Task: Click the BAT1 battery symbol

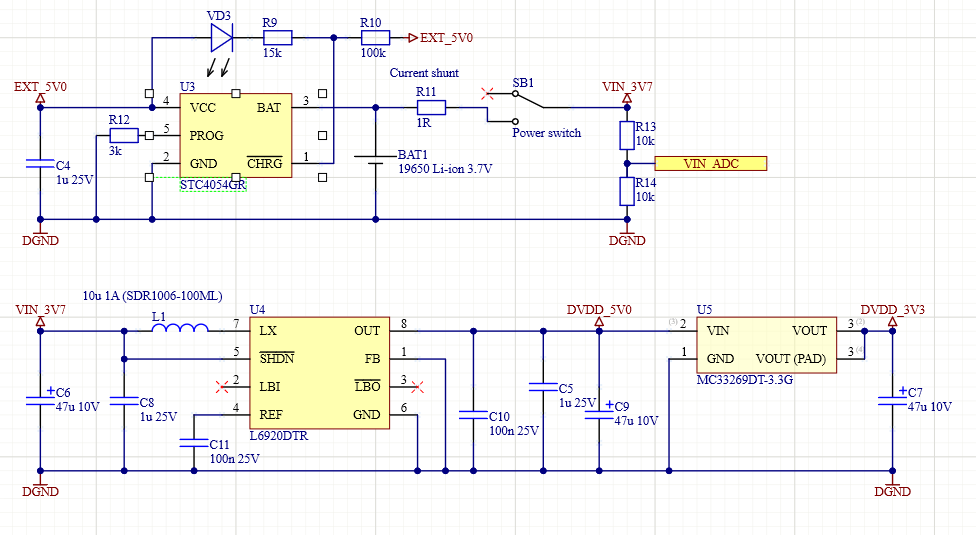Action: click(375, 159)
